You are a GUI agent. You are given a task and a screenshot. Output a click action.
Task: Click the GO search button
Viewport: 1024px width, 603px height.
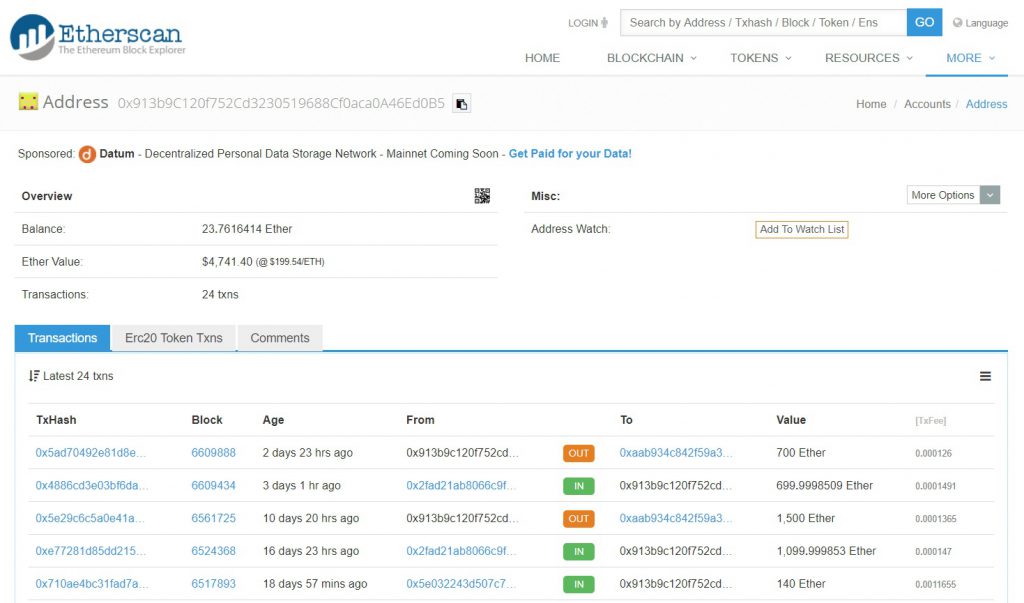click(924, 22)
